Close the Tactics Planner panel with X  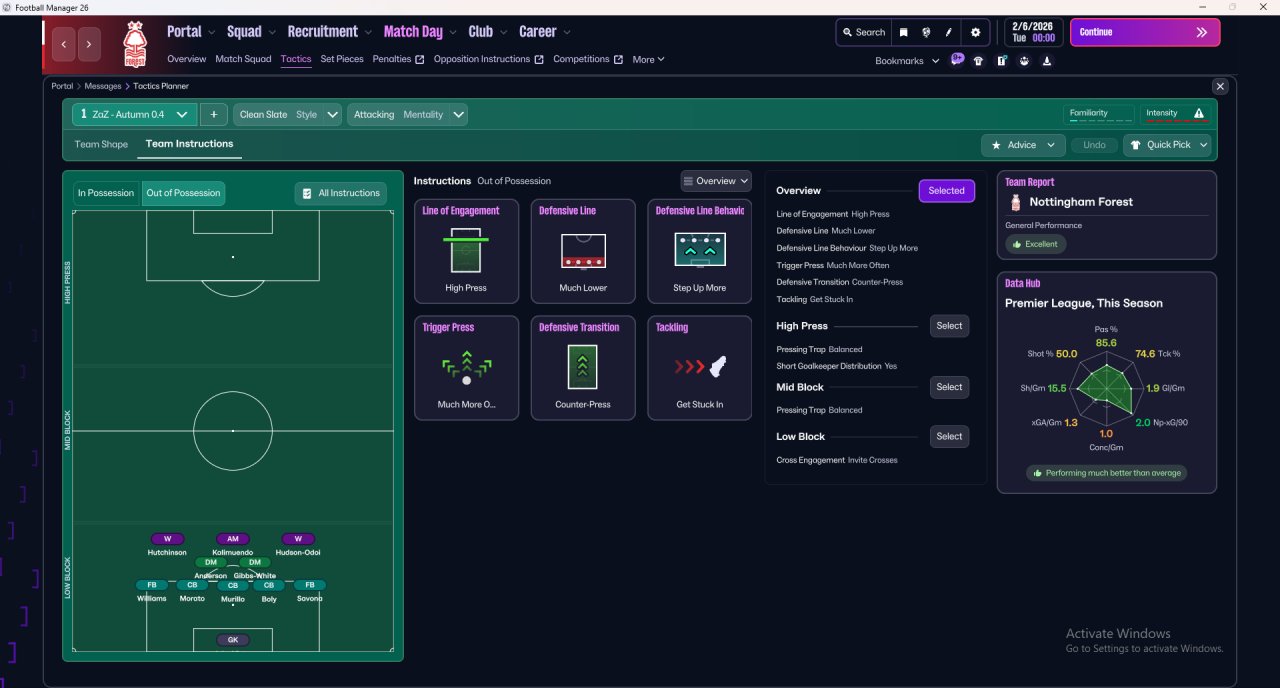1219,87
